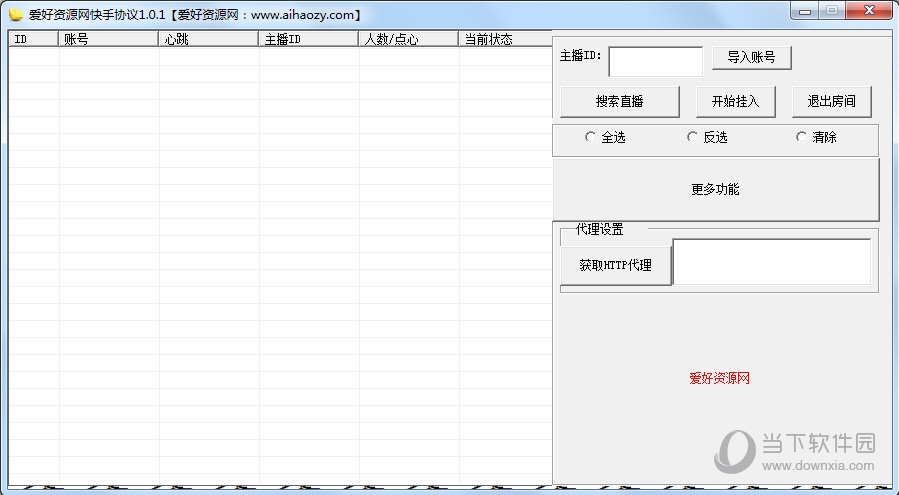Click the 搜索直播 button
This screenshot has width=899, height=495.
coord(619,102)
